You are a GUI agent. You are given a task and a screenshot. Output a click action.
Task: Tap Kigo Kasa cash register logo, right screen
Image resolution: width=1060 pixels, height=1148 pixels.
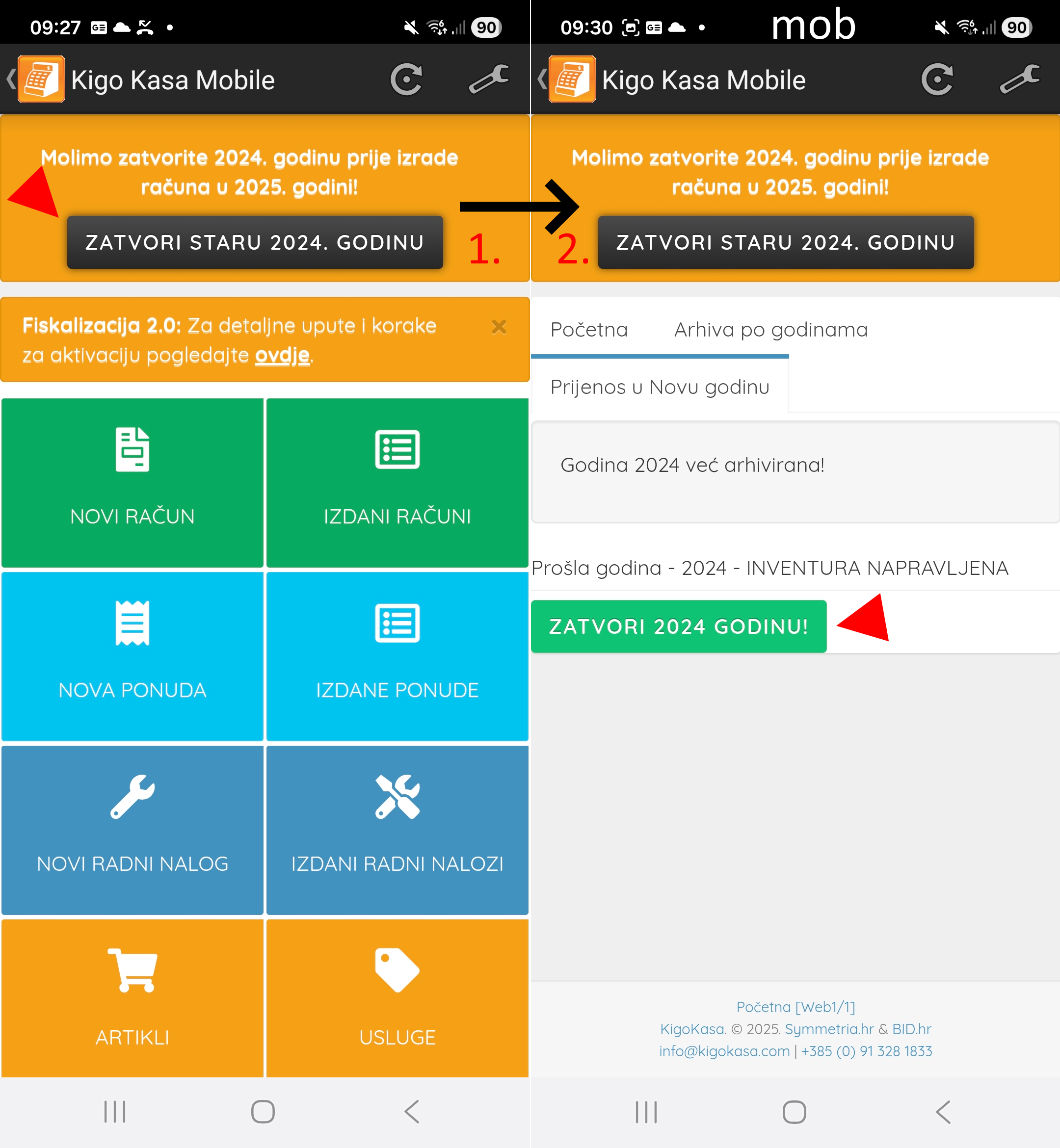(x=572, y=79)
